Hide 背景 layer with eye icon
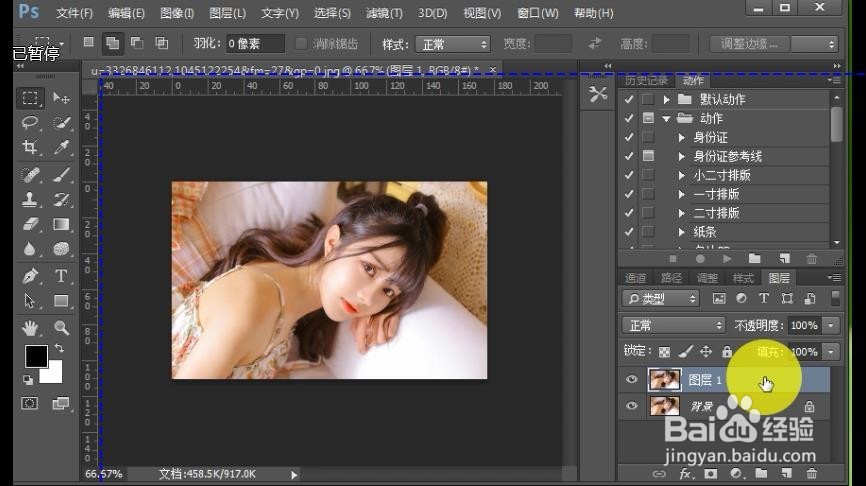The width and height of the screenshot is (866, 486). point(632,406)
